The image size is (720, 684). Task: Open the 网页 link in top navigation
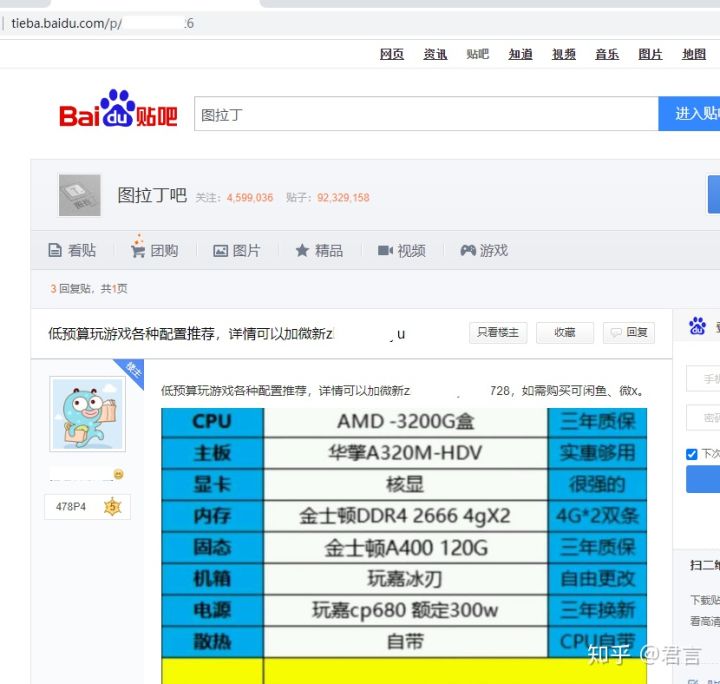pos(392,54)
